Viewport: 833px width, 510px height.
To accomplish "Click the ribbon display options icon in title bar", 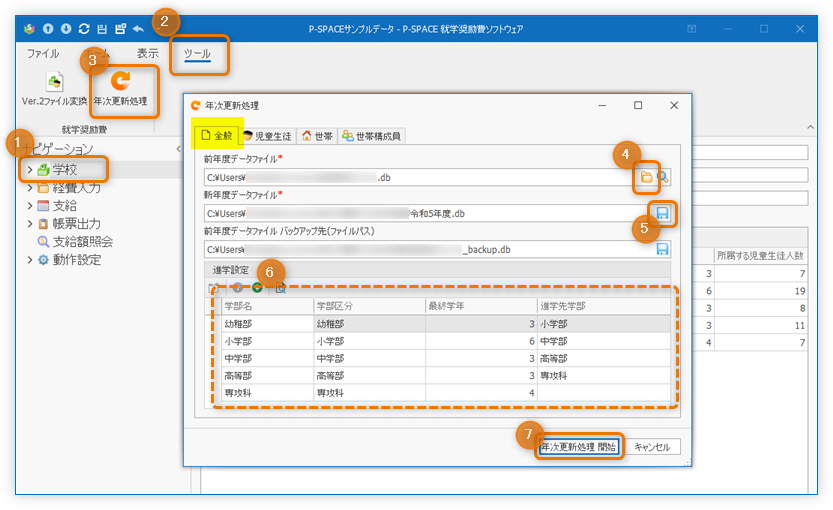I will coord(692,29).
